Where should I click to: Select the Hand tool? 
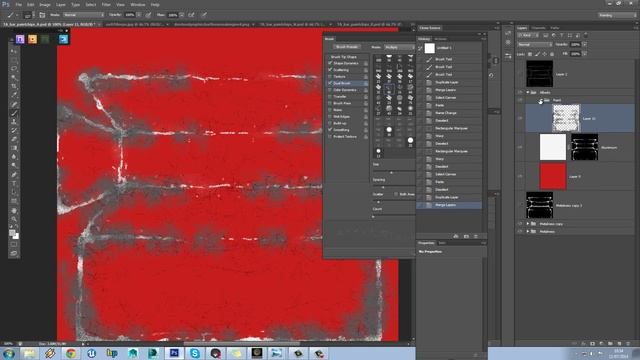[x=14, y=210]
